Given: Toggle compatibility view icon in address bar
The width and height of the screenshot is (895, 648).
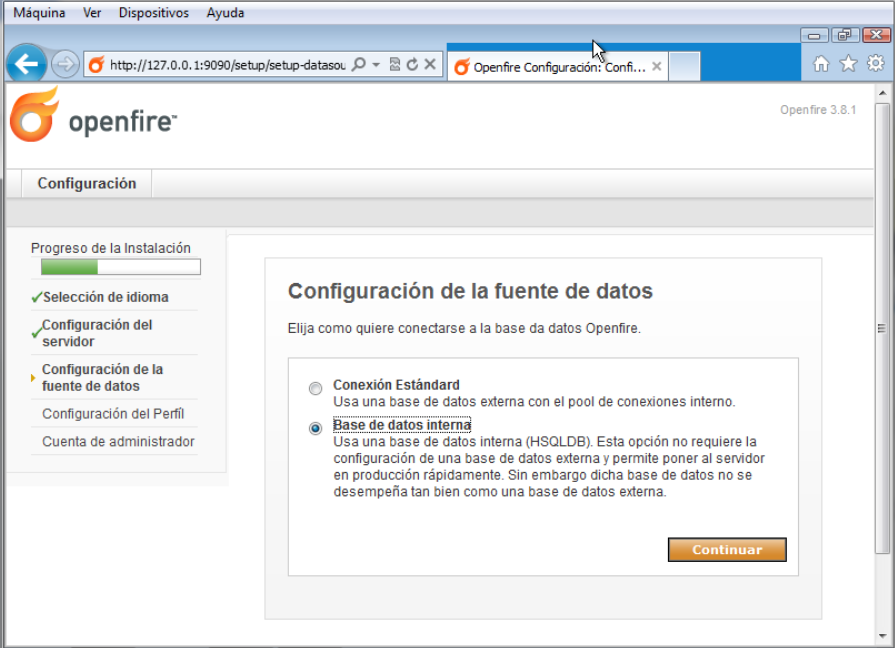Looking at the screenshot, I should click(x=395, y=64).
